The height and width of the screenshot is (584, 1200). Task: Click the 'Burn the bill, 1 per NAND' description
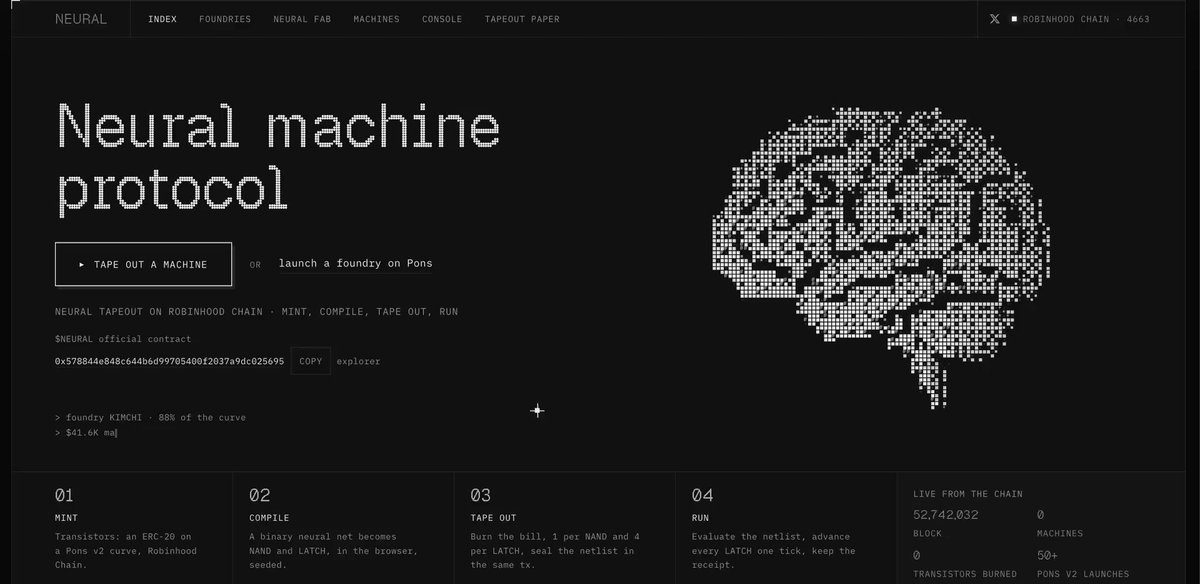(x=555, y=550)
